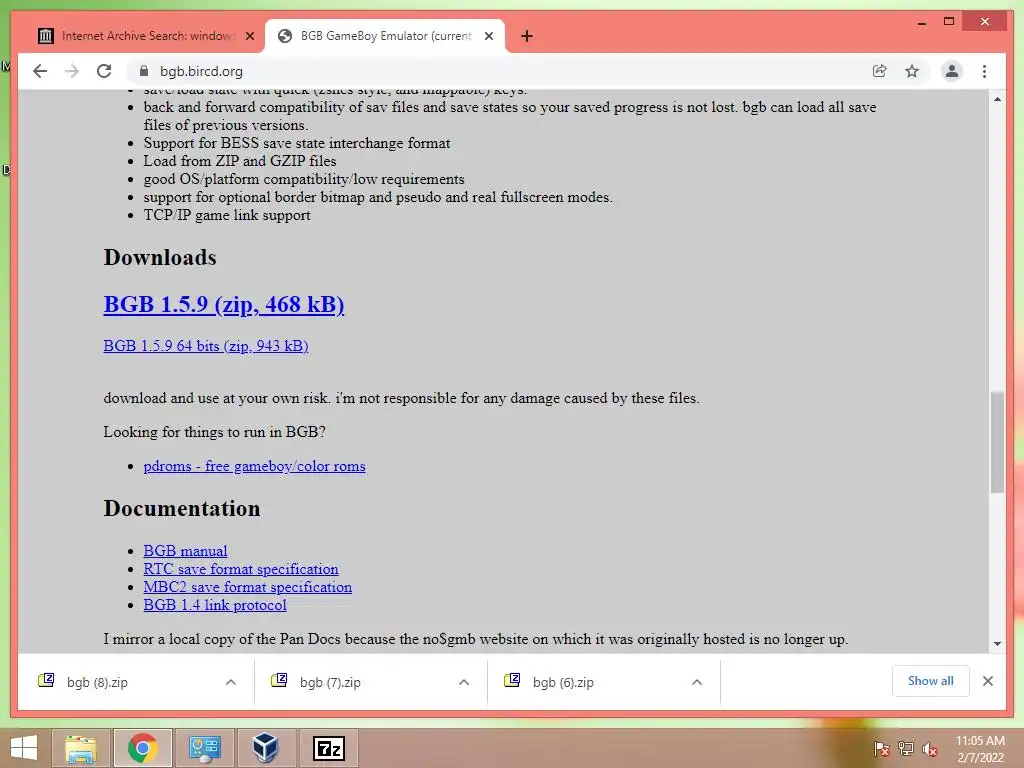Open the Windows Start menu
The image size is (1024, 768).
[x=24, y=748]
